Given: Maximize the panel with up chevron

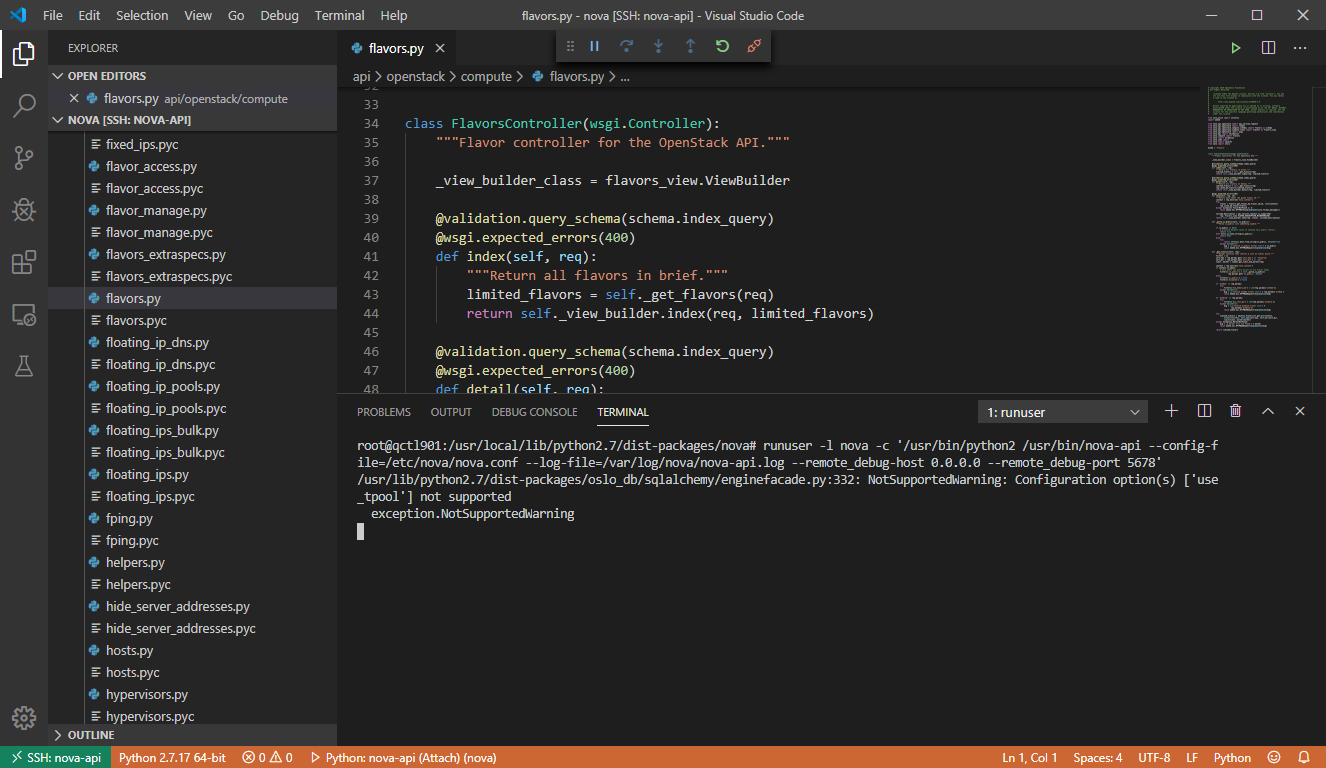Looking at the screenshot, I should pos(1268,411).
